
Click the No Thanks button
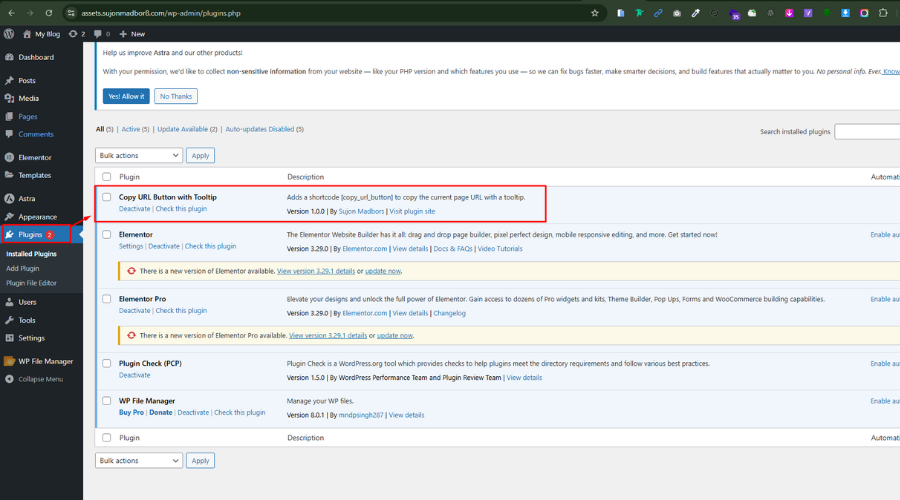point(176,96)
